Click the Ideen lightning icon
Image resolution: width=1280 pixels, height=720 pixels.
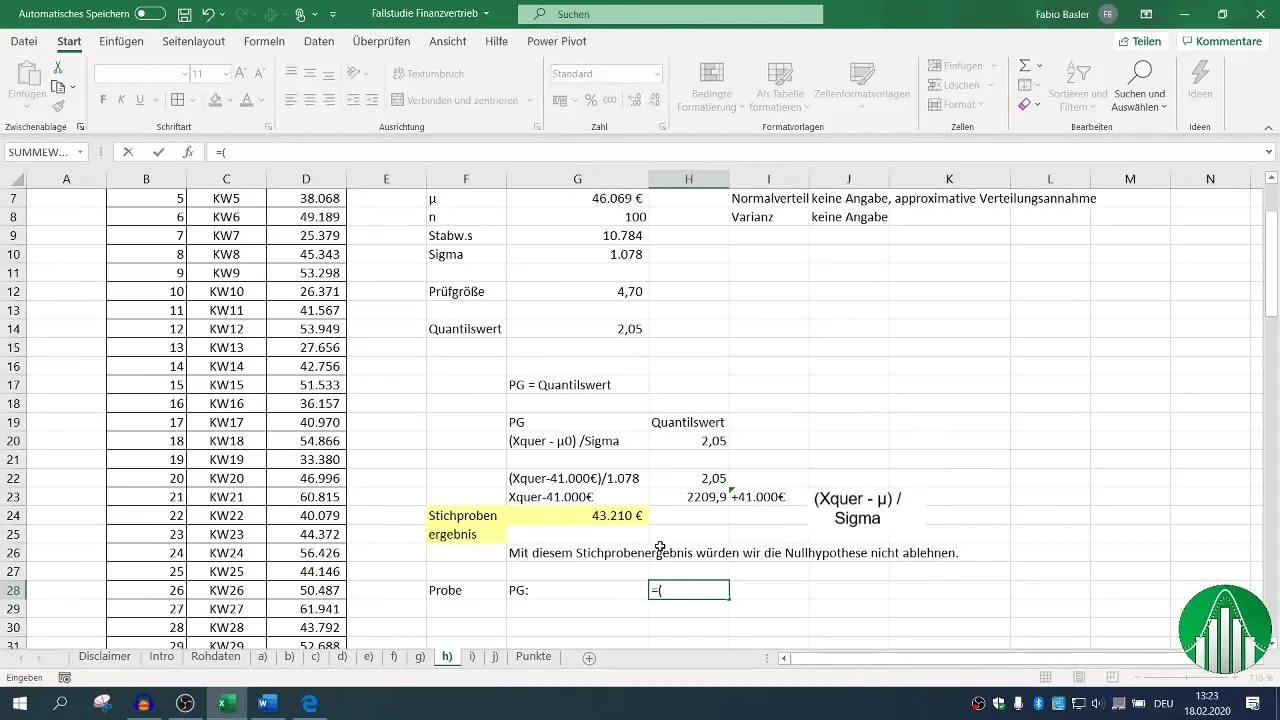pos(1200,80)
